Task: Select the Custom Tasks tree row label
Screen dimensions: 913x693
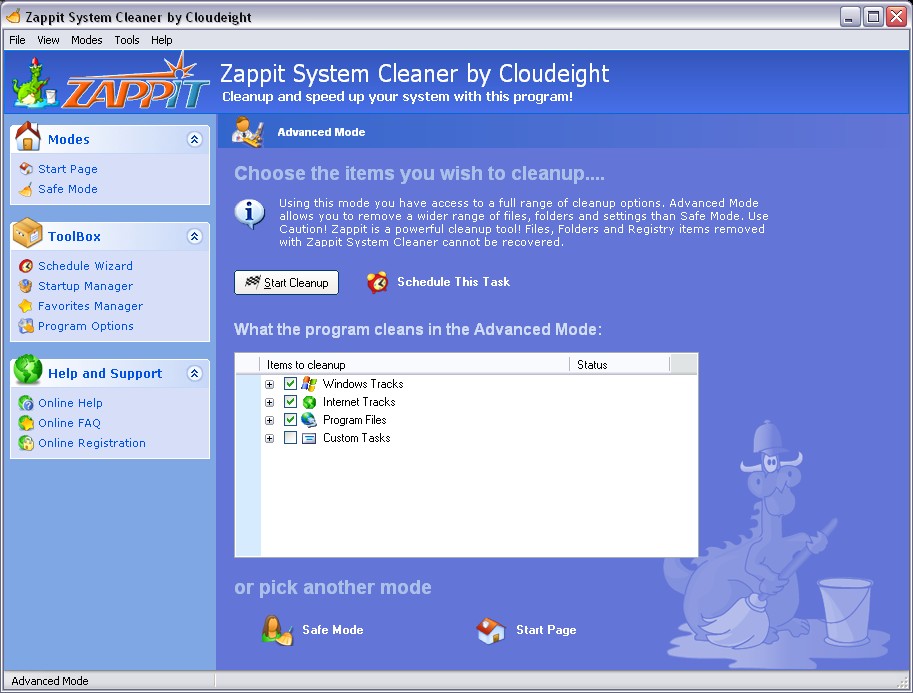Action: 356,438
